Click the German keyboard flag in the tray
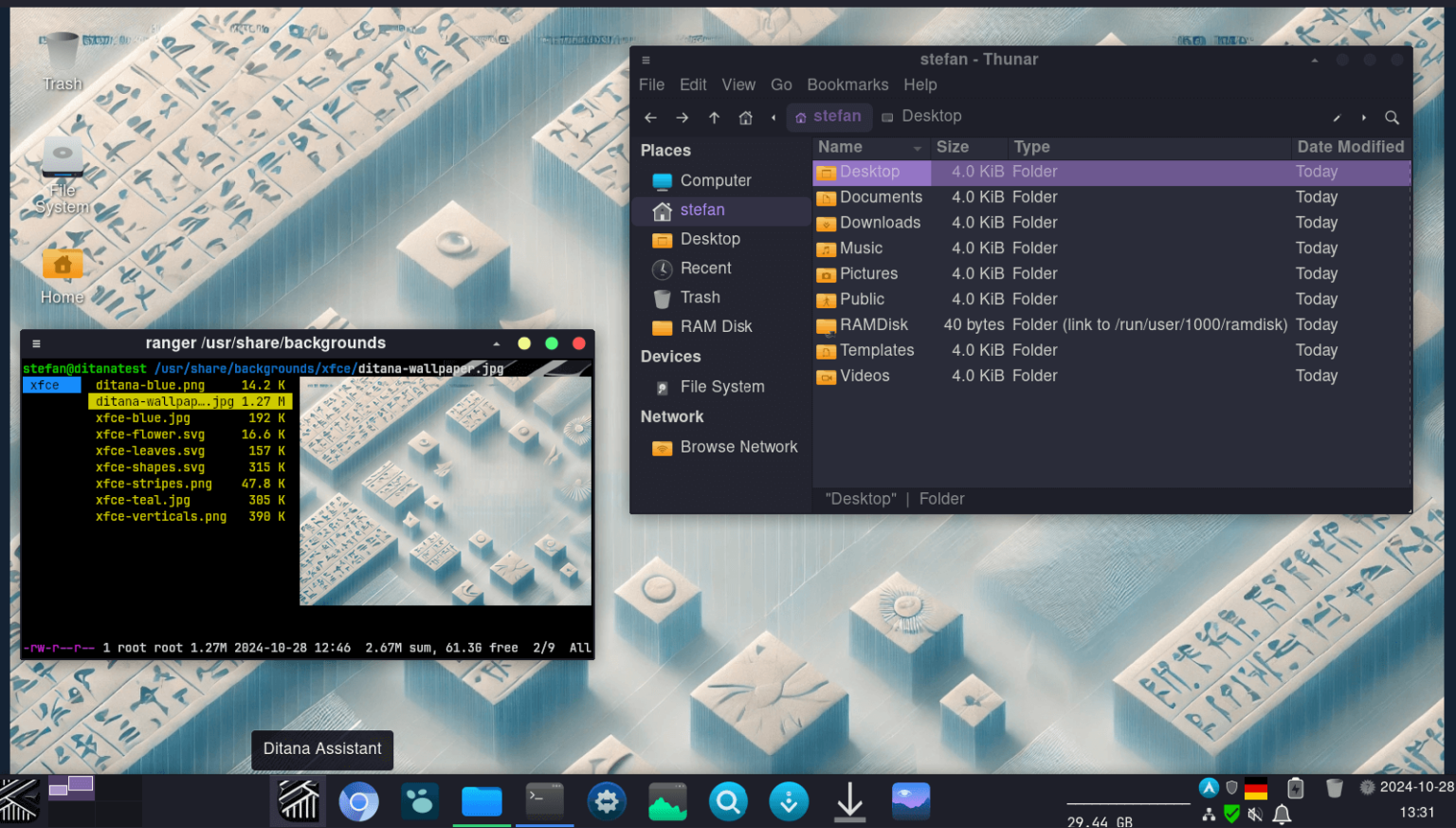 pyautogui.click(x=1255, y=788)
